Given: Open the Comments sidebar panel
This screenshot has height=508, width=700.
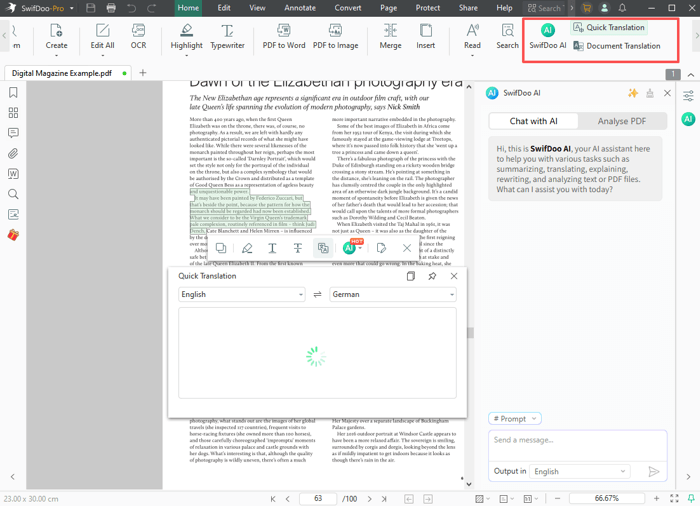Looking at the screenshot, I should pyautogui.click(x=13, y=133).
